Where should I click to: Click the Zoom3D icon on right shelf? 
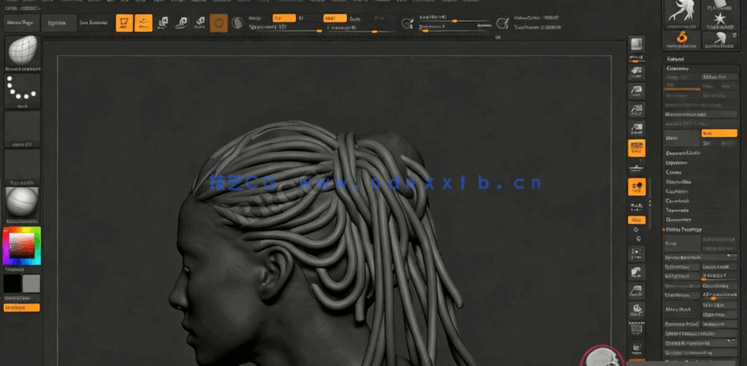point(636,291)
